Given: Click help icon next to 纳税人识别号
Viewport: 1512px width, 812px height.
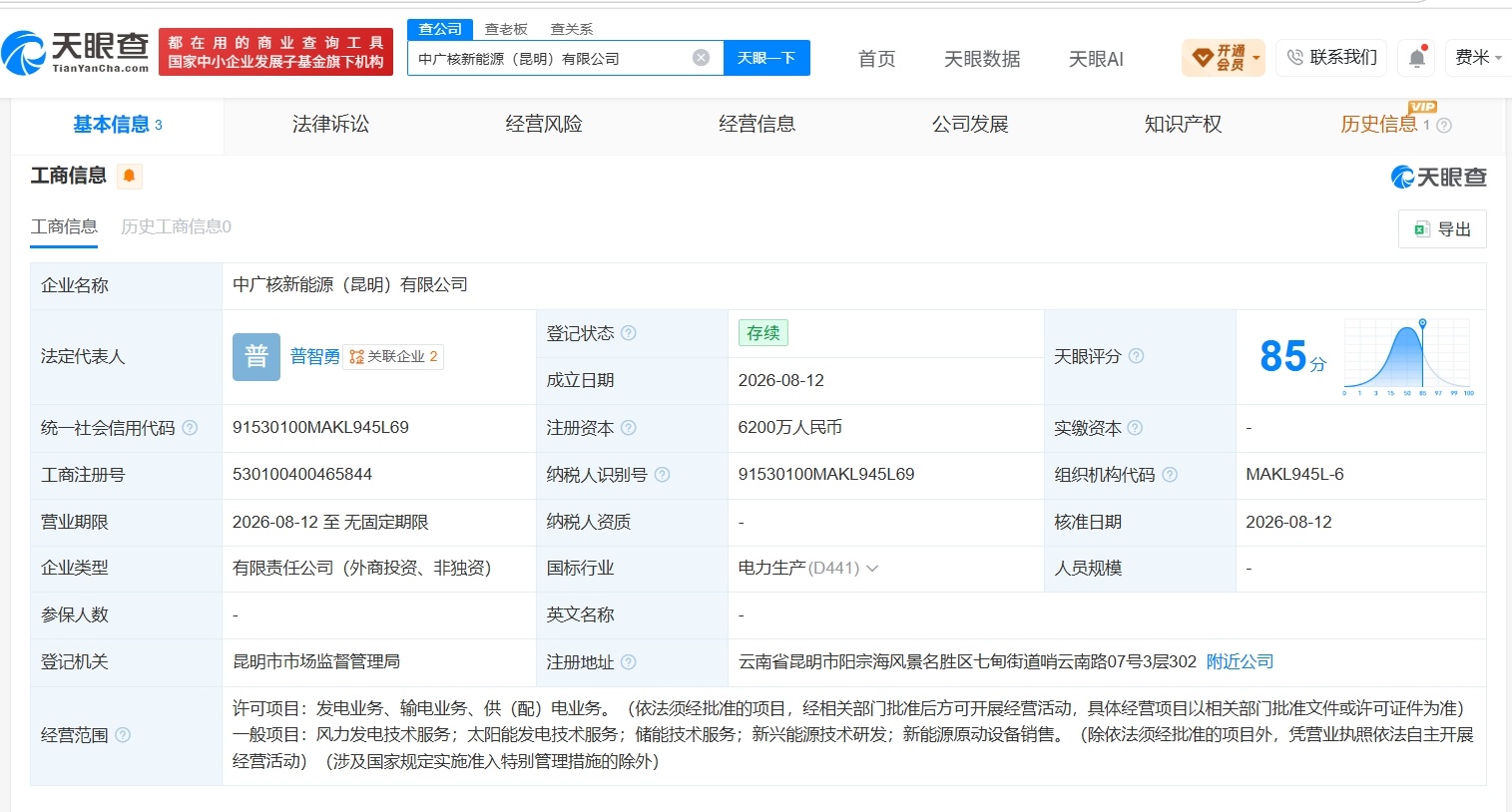Looking at the screenshot, I should click(x=663, y=475).
